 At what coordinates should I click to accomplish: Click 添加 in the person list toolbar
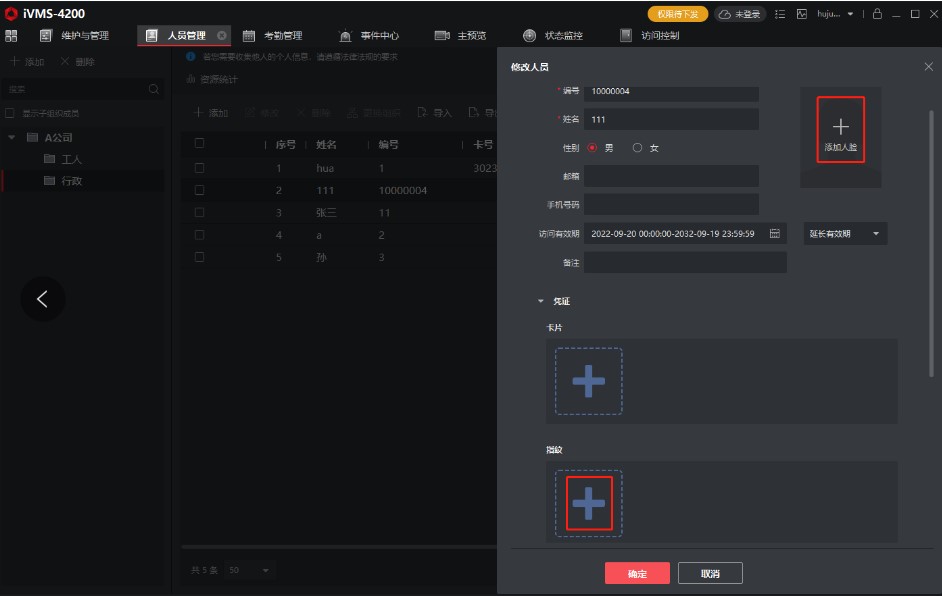coord(210,112)
